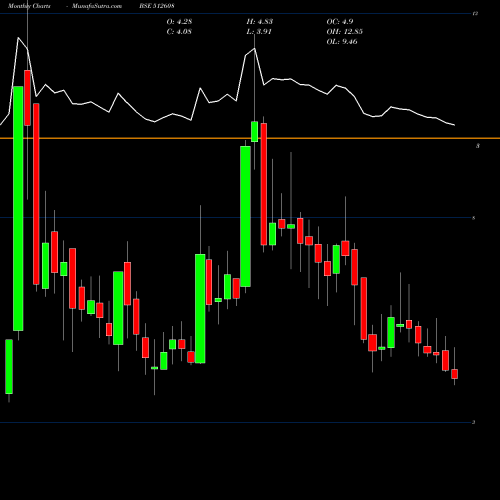Click the '8' price axis label
Image resolution: width=500 pixels, height=500 pixels.
tap(478, 146)
